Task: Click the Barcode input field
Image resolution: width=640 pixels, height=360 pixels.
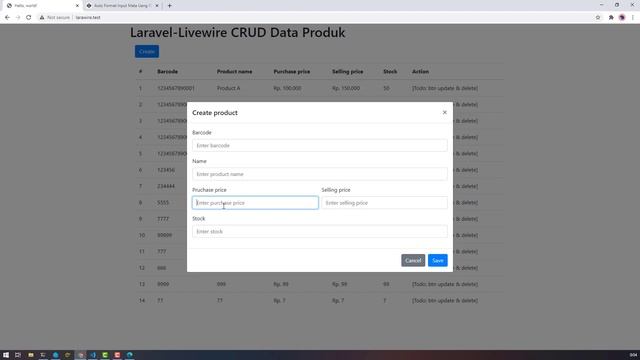Action: pos(320,145)
